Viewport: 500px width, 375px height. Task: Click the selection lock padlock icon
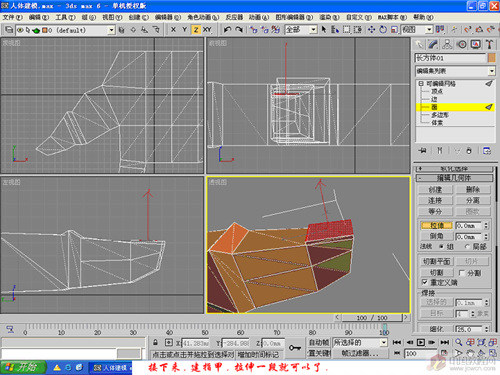[155, 342]
